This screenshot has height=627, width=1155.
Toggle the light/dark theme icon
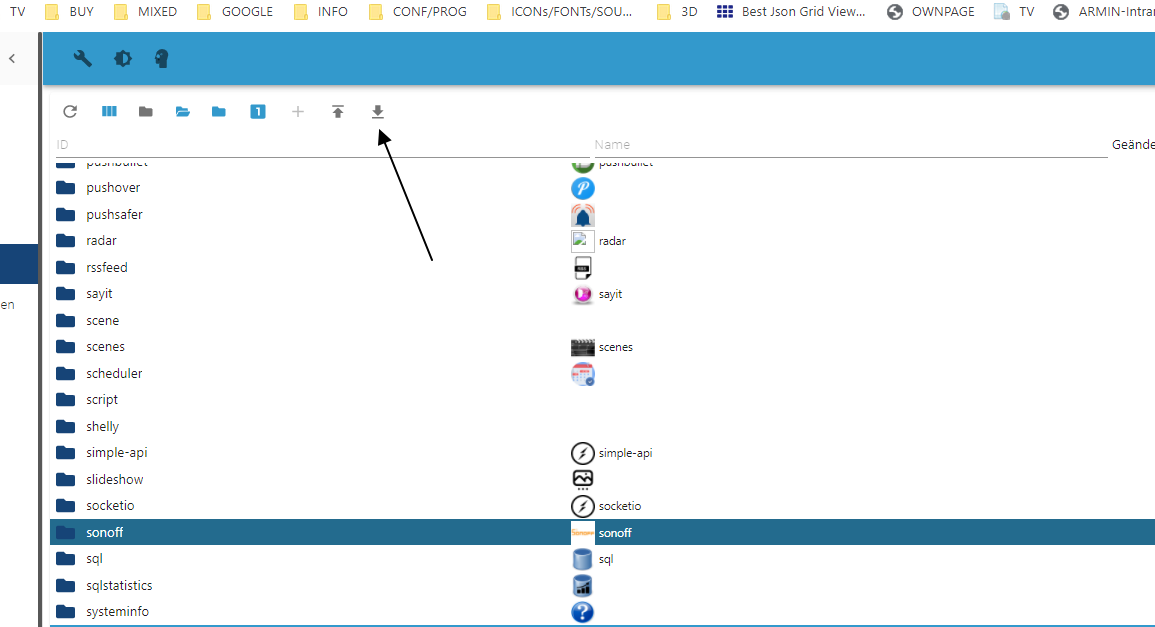coord(123,59)
